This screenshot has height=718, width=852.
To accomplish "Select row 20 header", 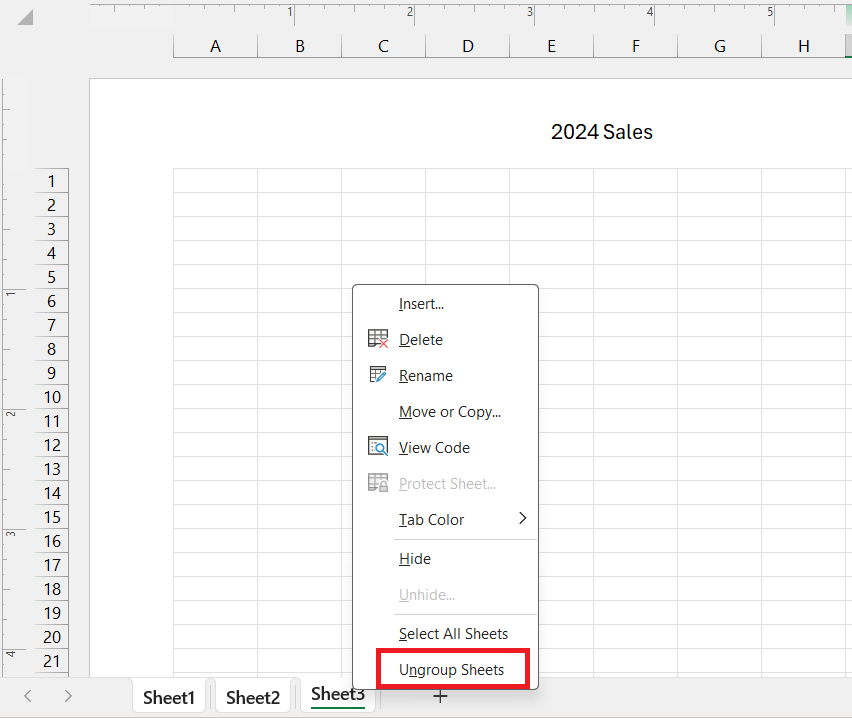I will click(52, 637).
